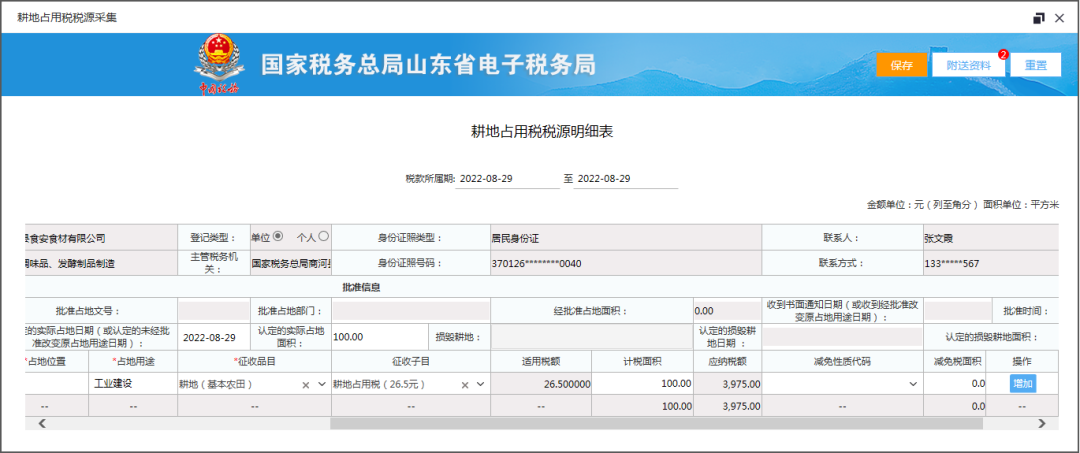The height and width of the screenshot is (453, 1080).
Task: Click the 实际占地日期 field showing 2022-08-29
Action: (214, 337)
